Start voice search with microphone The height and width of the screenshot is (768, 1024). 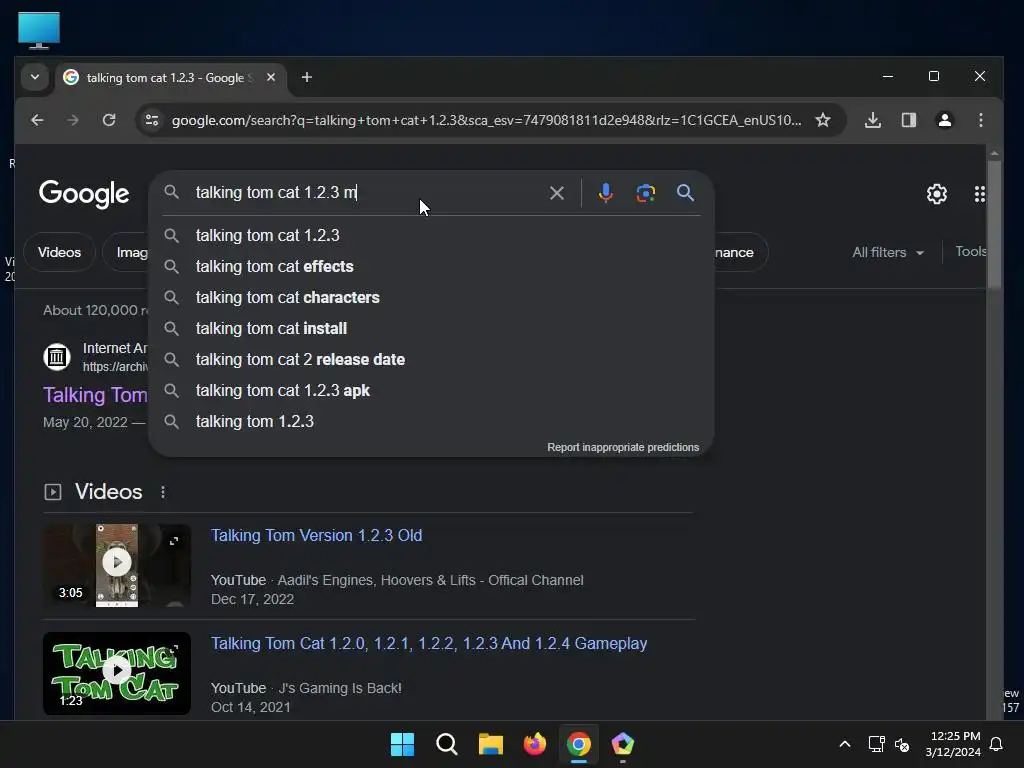point(605,193)
